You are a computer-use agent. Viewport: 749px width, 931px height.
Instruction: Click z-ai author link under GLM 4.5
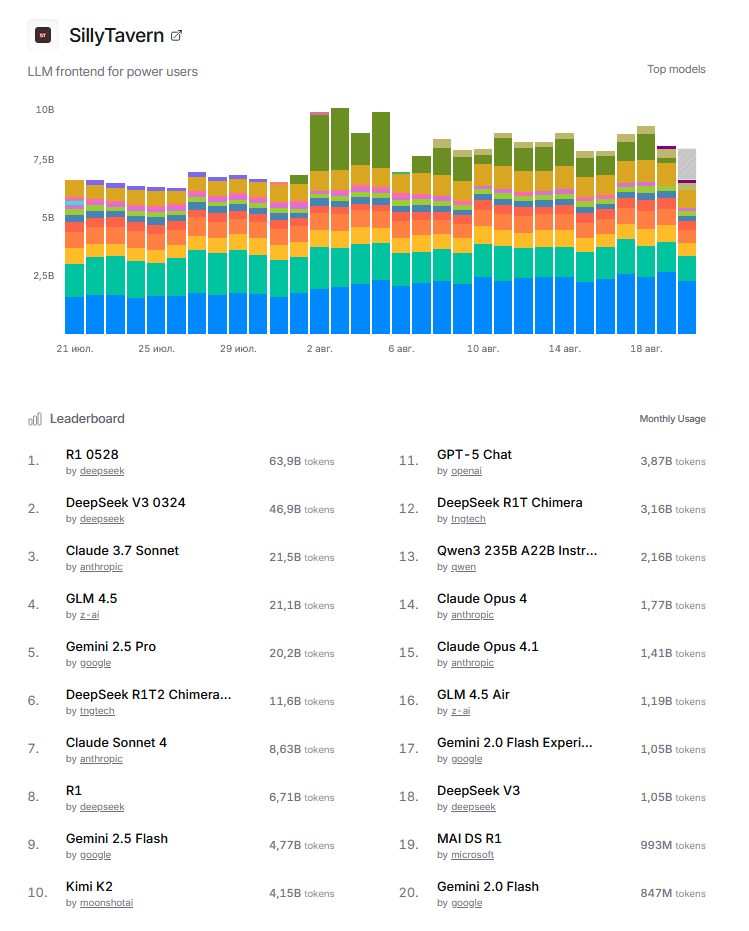pyautogui.click(x=90, y=615)
